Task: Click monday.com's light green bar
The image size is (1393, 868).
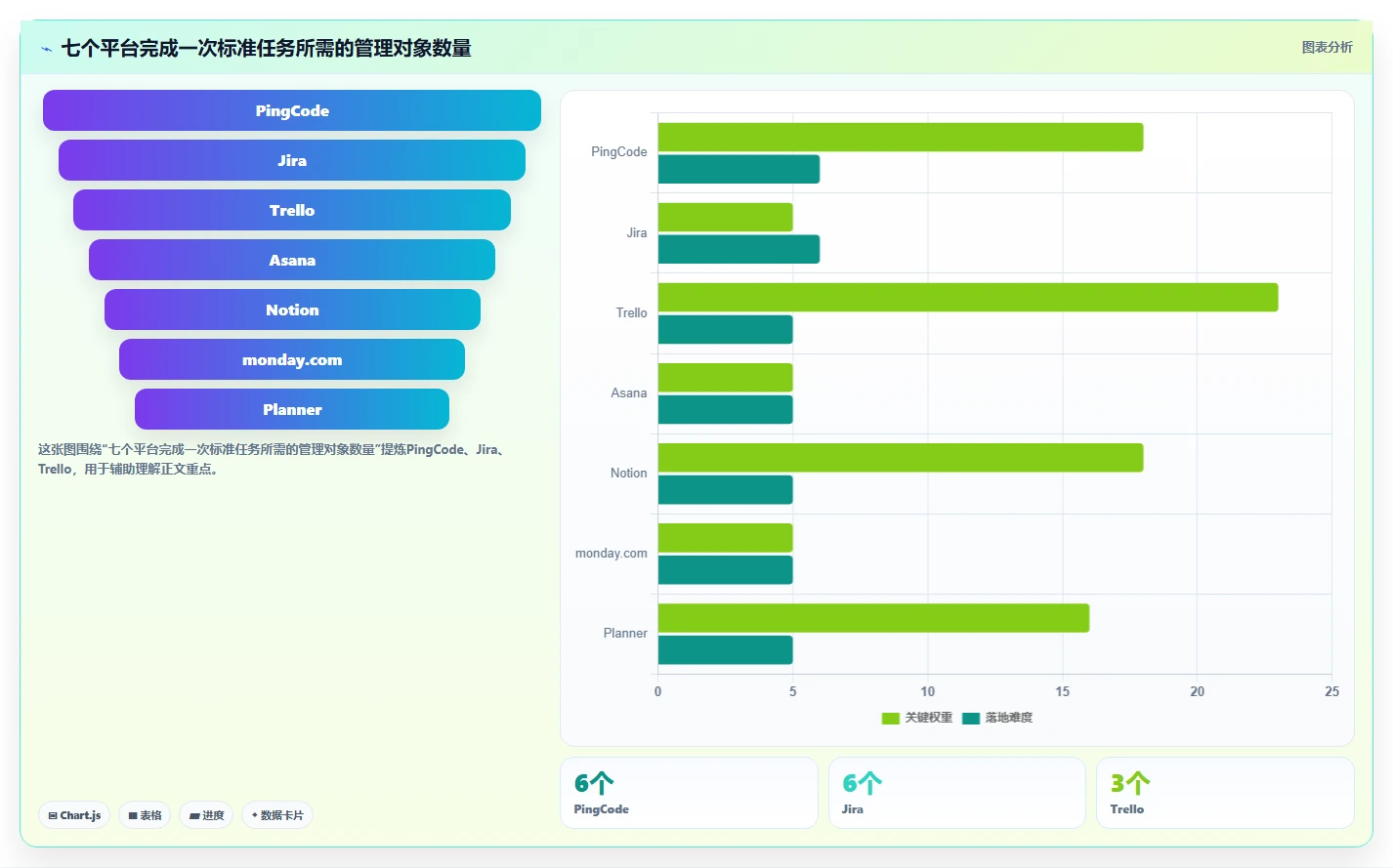Action: (x=725, y=538)
